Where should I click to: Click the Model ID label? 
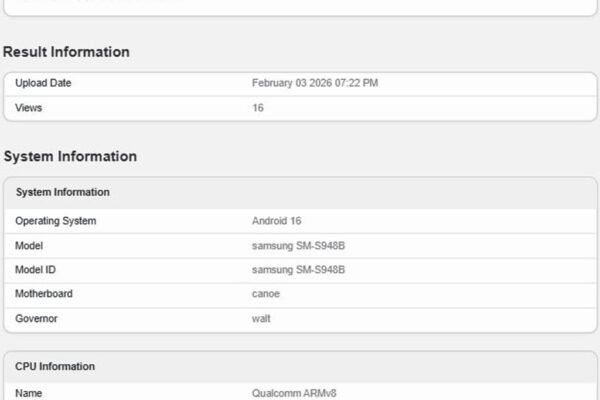[37, 270]
